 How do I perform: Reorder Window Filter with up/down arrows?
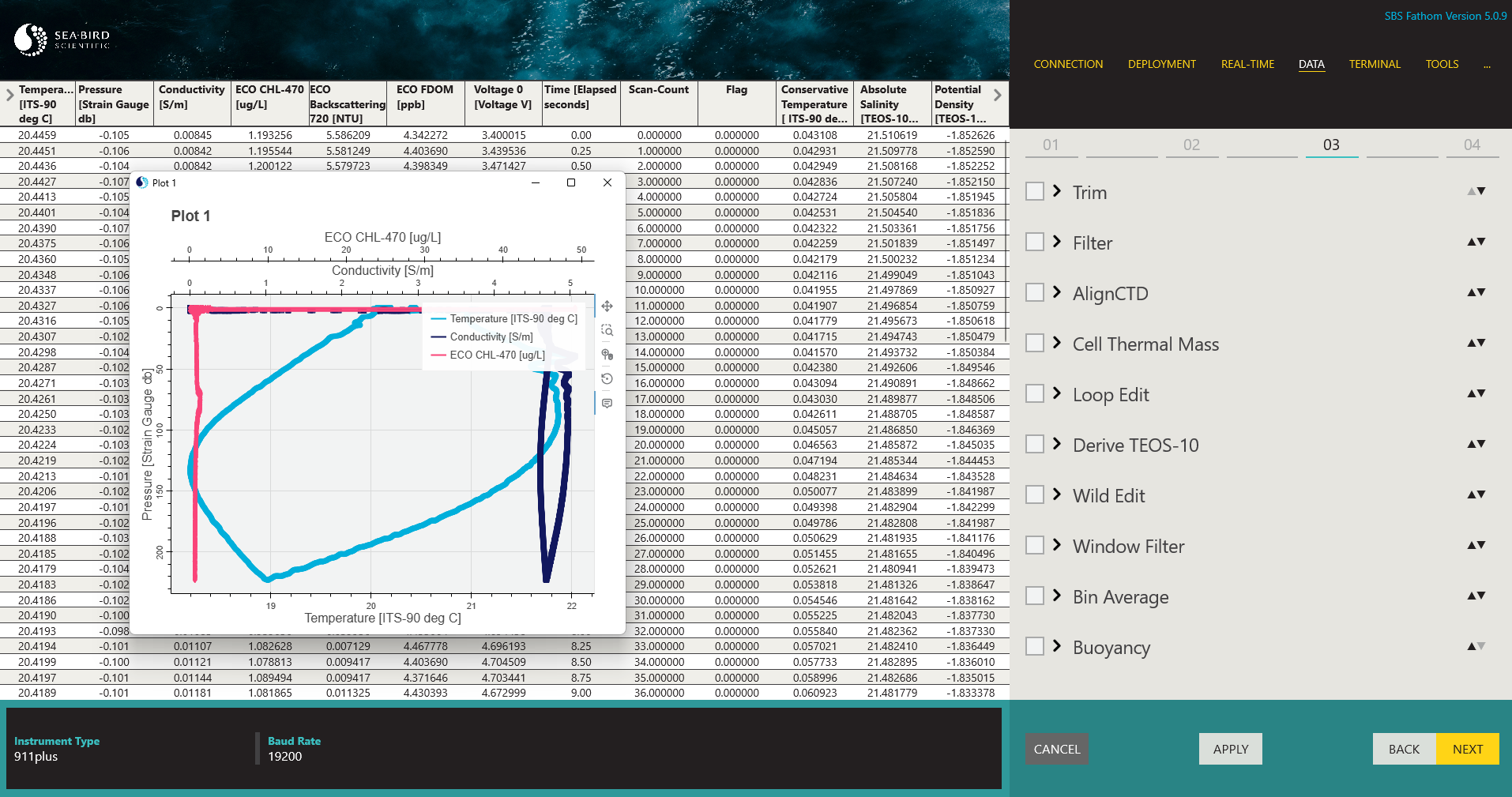click(1476, 545)
